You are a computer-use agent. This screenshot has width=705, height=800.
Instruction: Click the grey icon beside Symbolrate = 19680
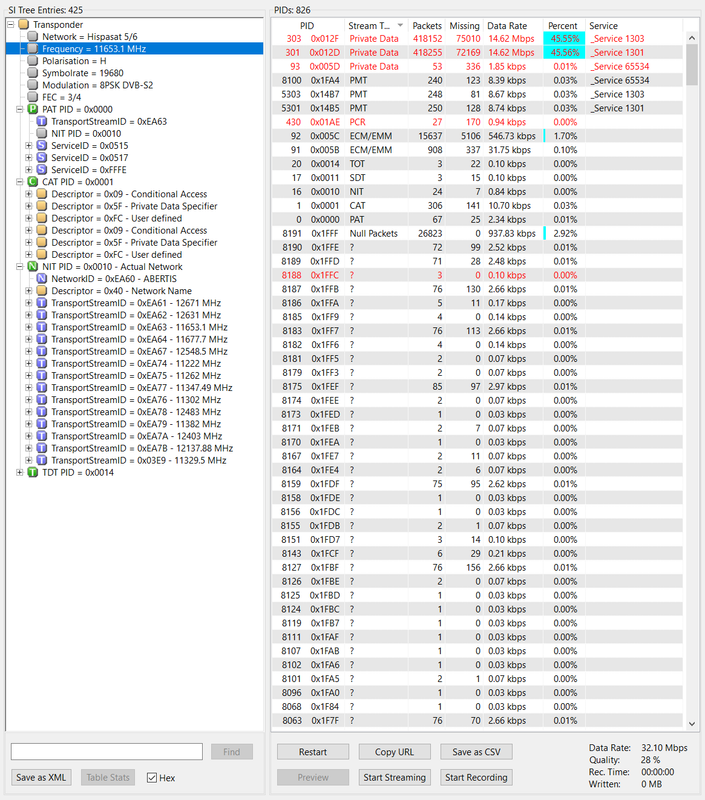click(33, 73)
